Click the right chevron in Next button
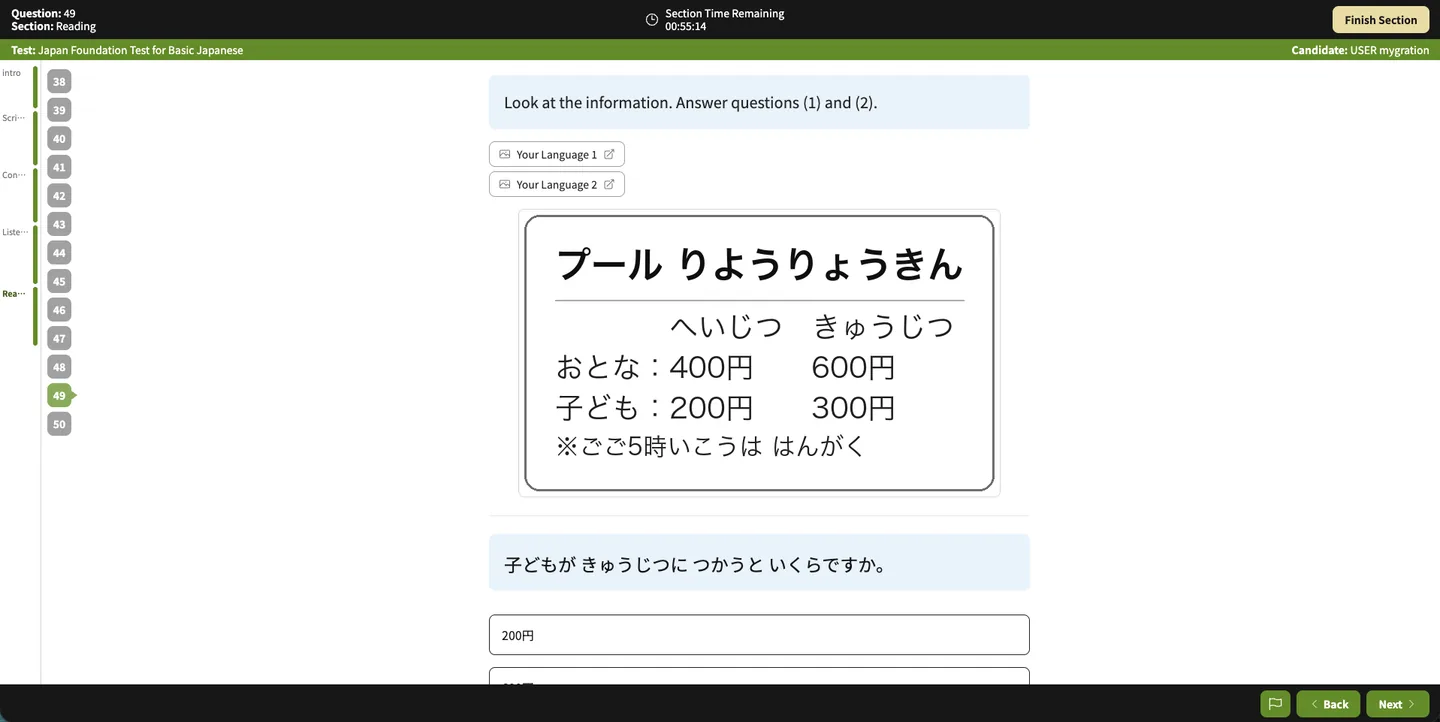The width and height of the screenshot is (1440, 722). 1412,704
